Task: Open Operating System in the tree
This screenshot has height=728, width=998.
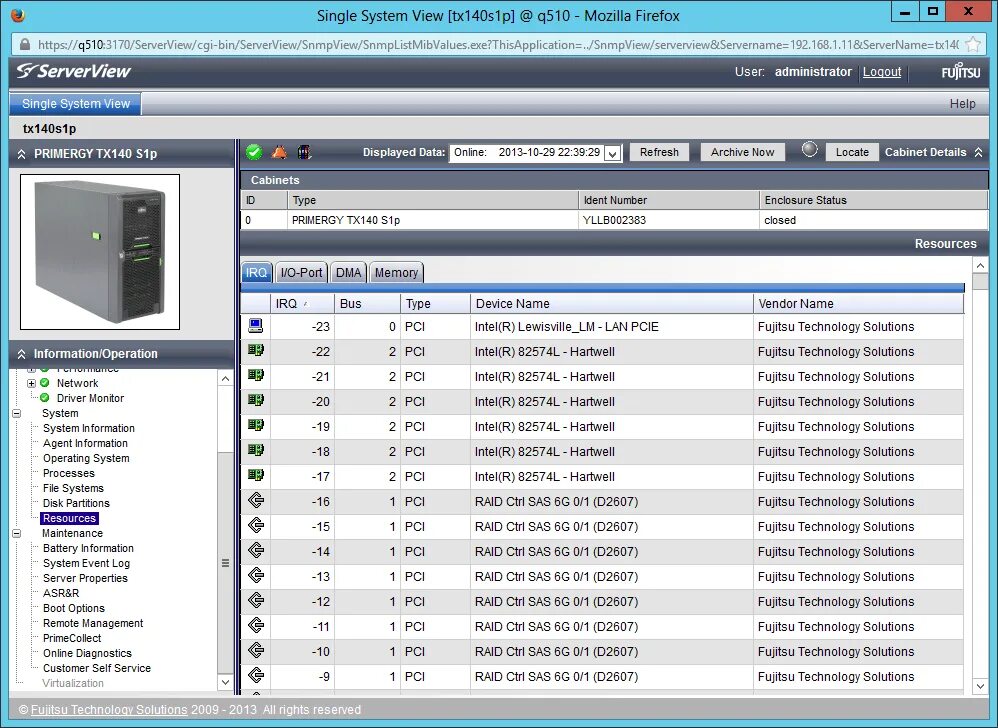Action: tap(86, 458)
